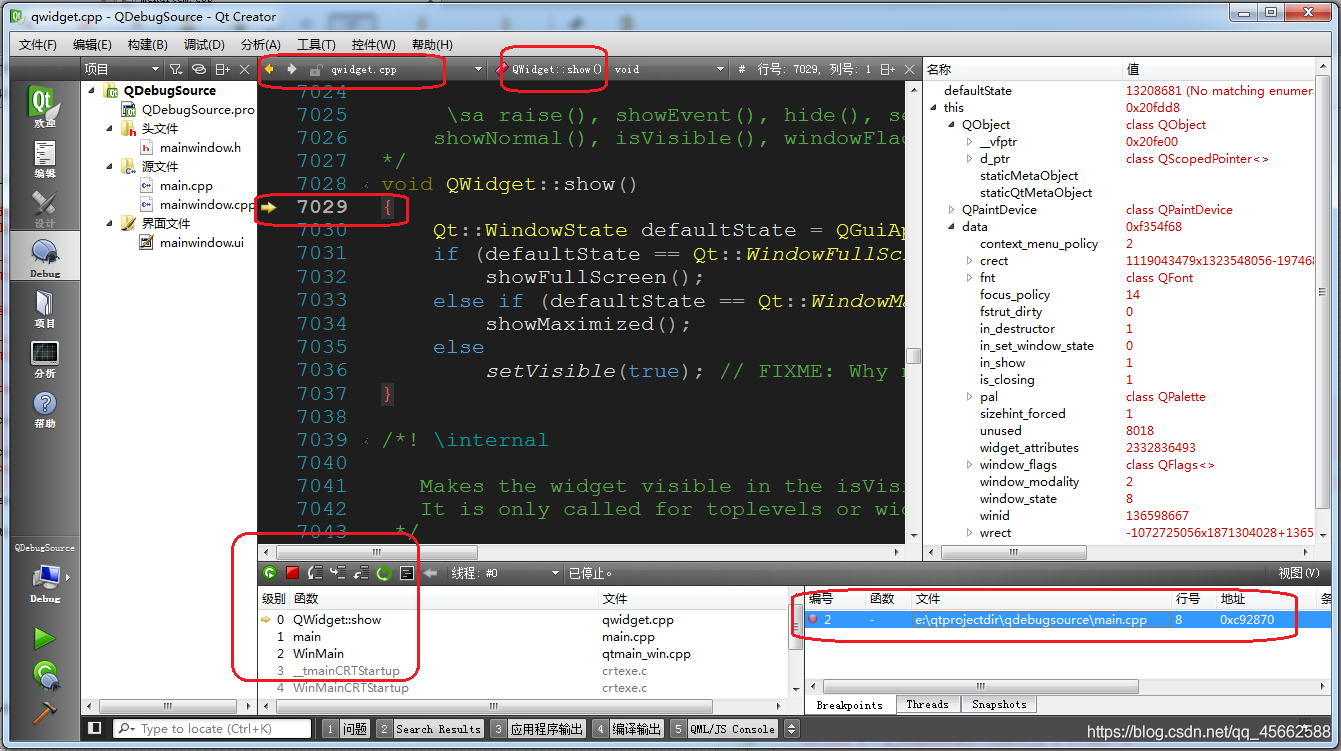
Task: Expand the QPaintDevice variable node
Action: point(951,210)
